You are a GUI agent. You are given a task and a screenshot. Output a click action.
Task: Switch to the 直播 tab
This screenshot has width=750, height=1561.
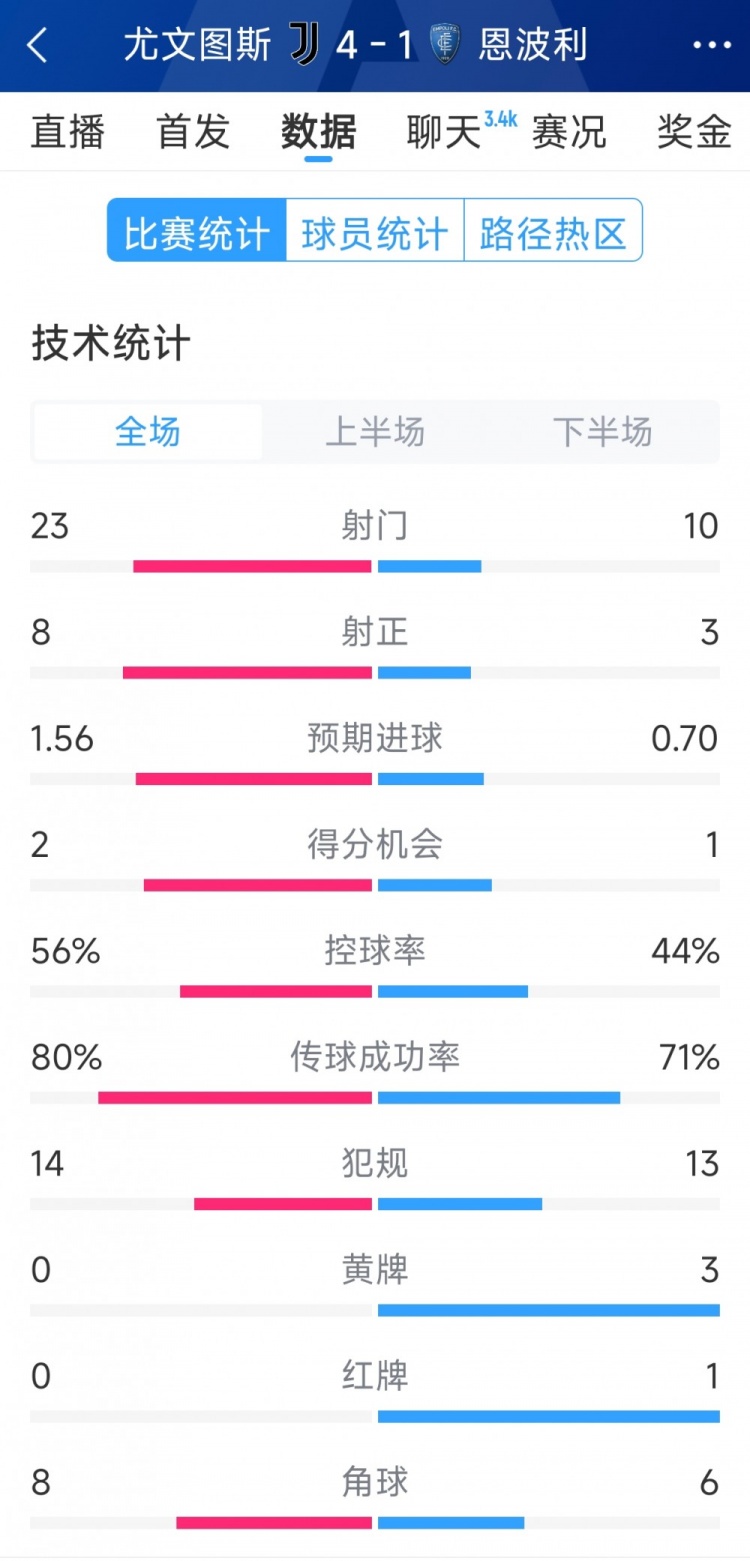68,131
